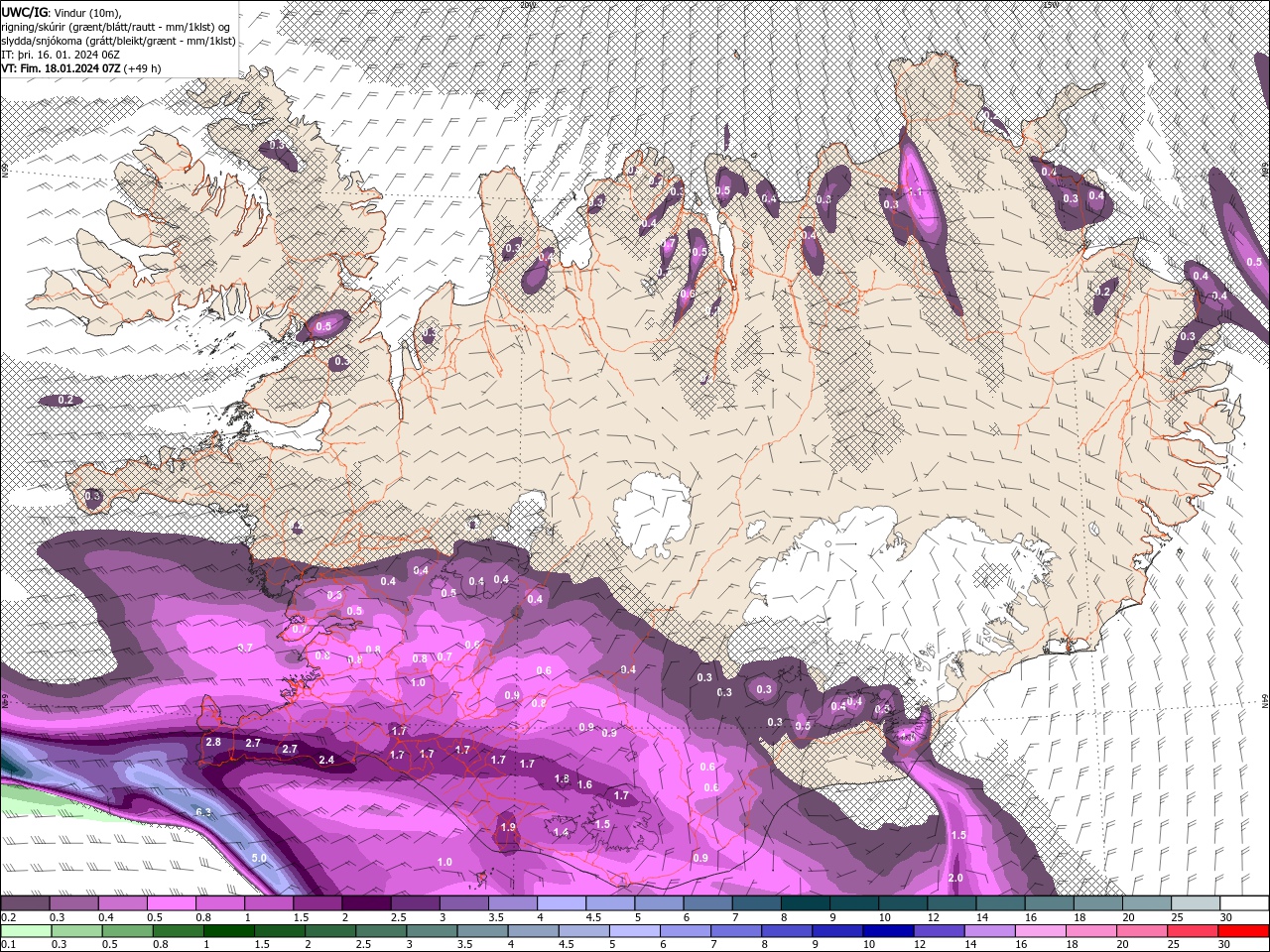Click the '12' label on the blue rain scale
Image resolution: width=1270 pixels, height=952 pixels.
click(920, 945)
